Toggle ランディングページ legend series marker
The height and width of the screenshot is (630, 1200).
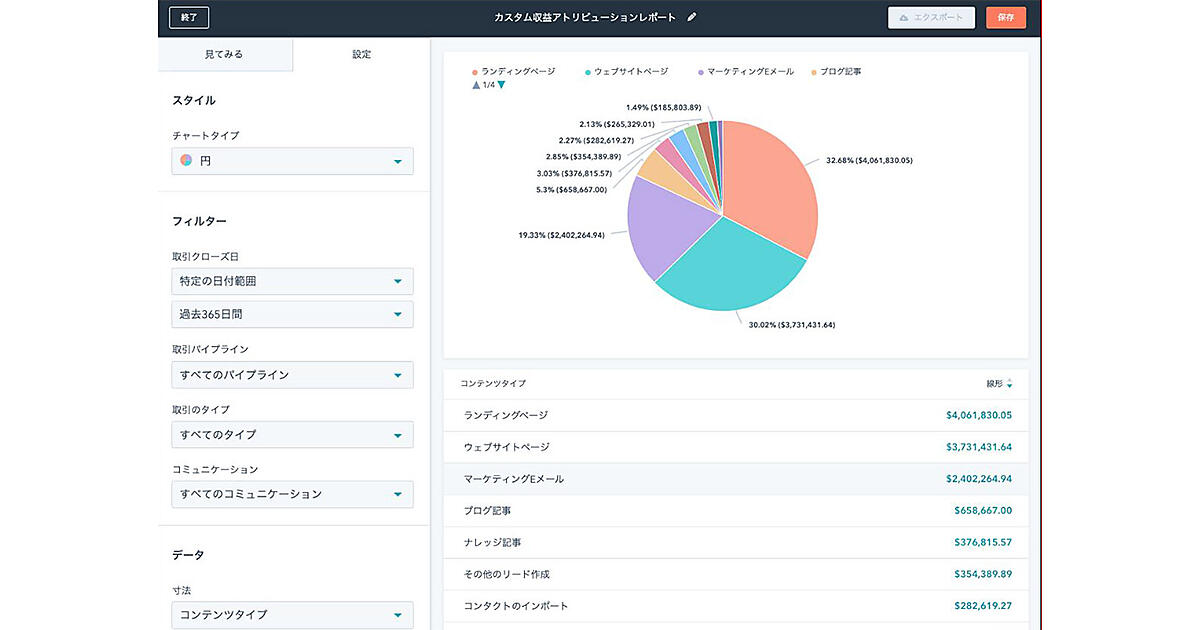[474, 72]
